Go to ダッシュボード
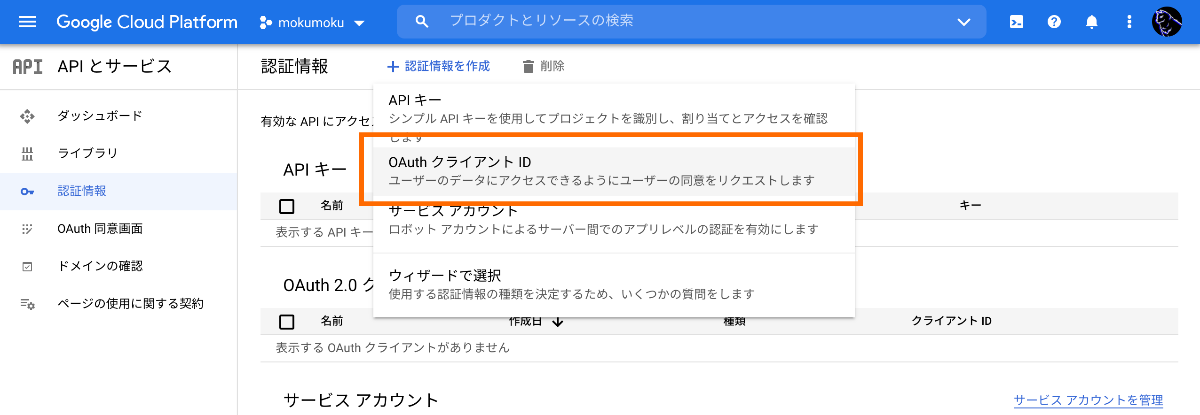Image resolution: width=1200 pixels, height=415 pixels. [x=100, y=116]
